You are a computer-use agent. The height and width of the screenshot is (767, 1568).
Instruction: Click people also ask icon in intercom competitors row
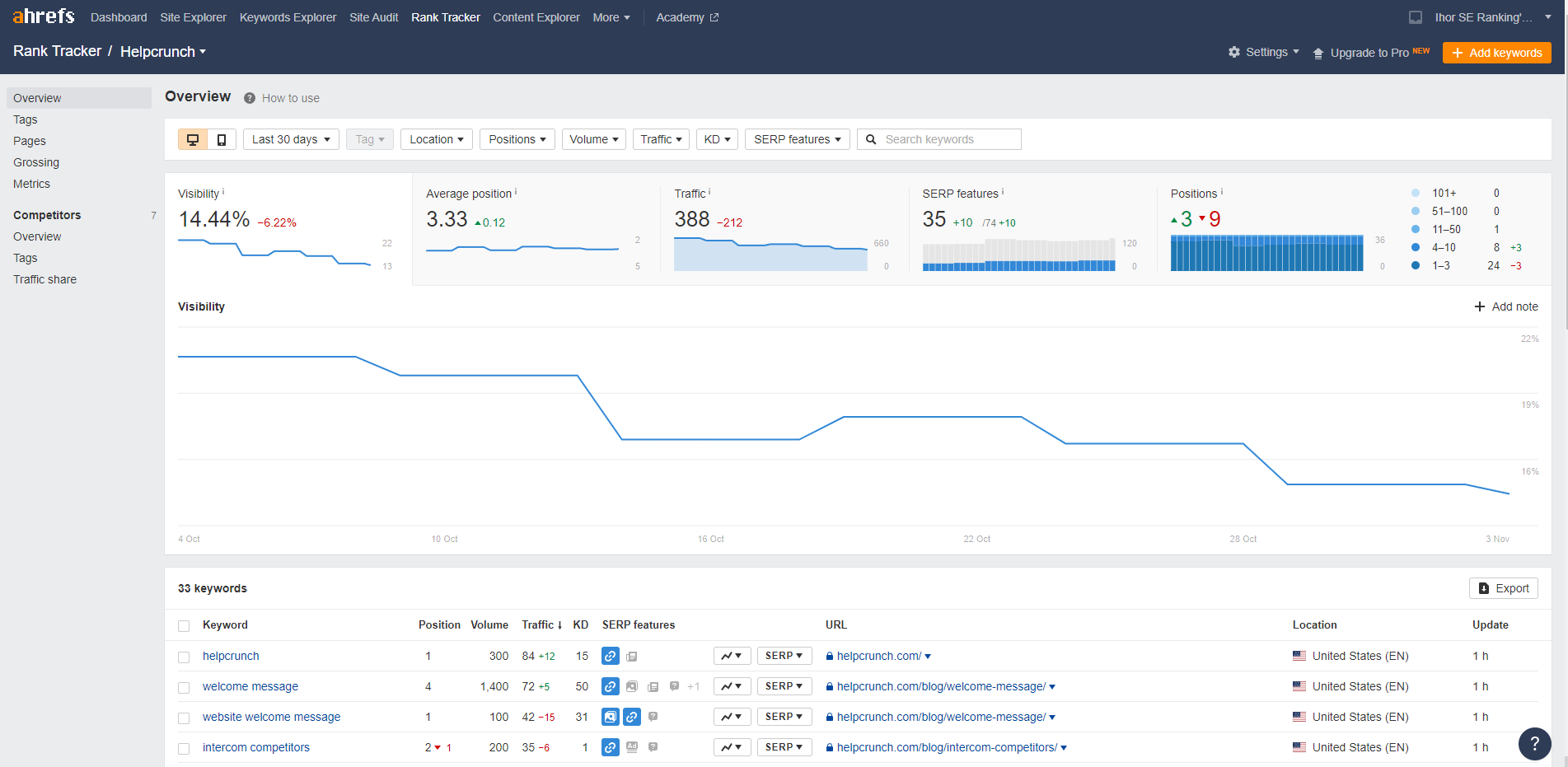[x=653, y=747]
